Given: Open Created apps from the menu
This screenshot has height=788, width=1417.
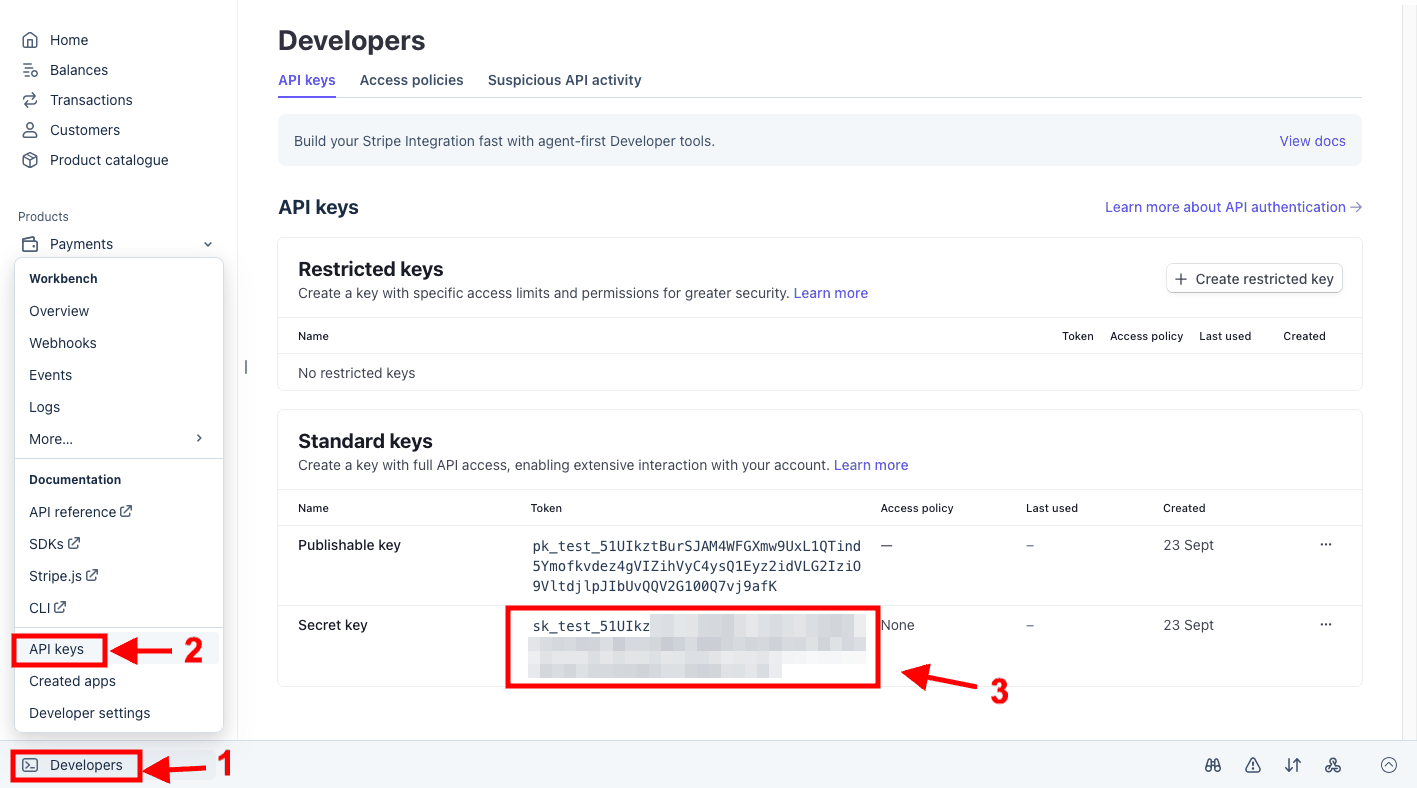Looking at the screenshot, I should click(x=73, y=681).
